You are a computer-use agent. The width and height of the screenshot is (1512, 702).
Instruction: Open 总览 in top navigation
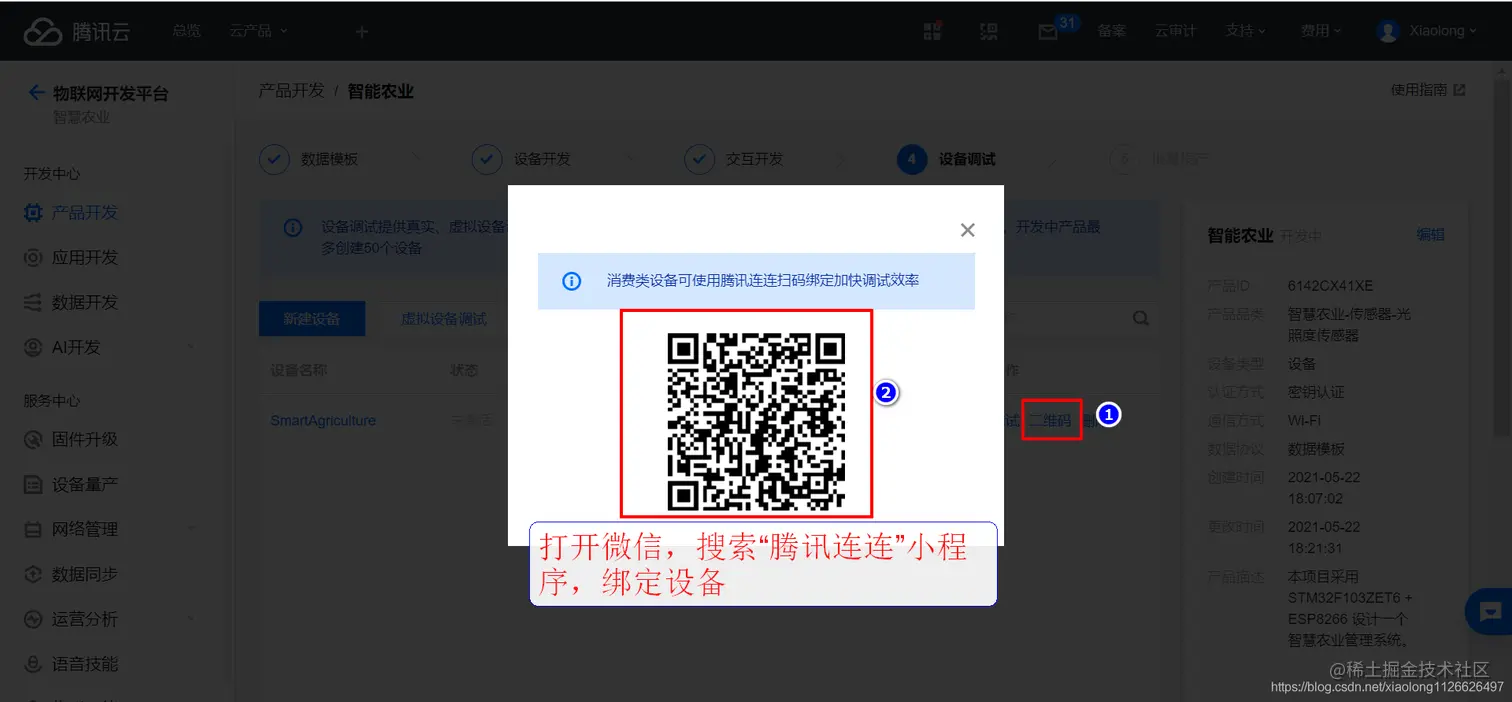pos(186,31)
